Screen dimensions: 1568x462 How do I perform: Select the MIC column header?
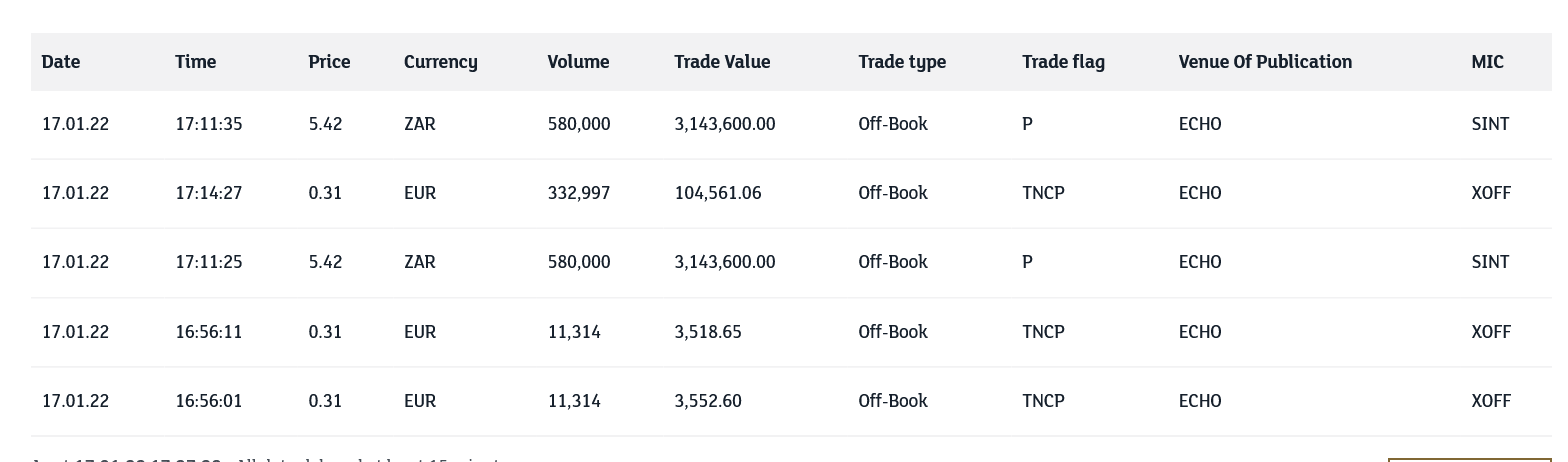1487,62
